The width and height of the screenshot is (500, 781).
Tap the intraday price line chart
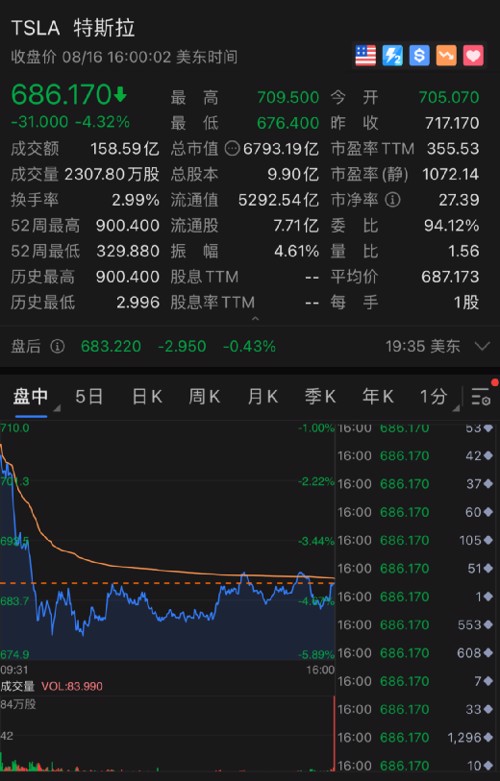[167, 541]
